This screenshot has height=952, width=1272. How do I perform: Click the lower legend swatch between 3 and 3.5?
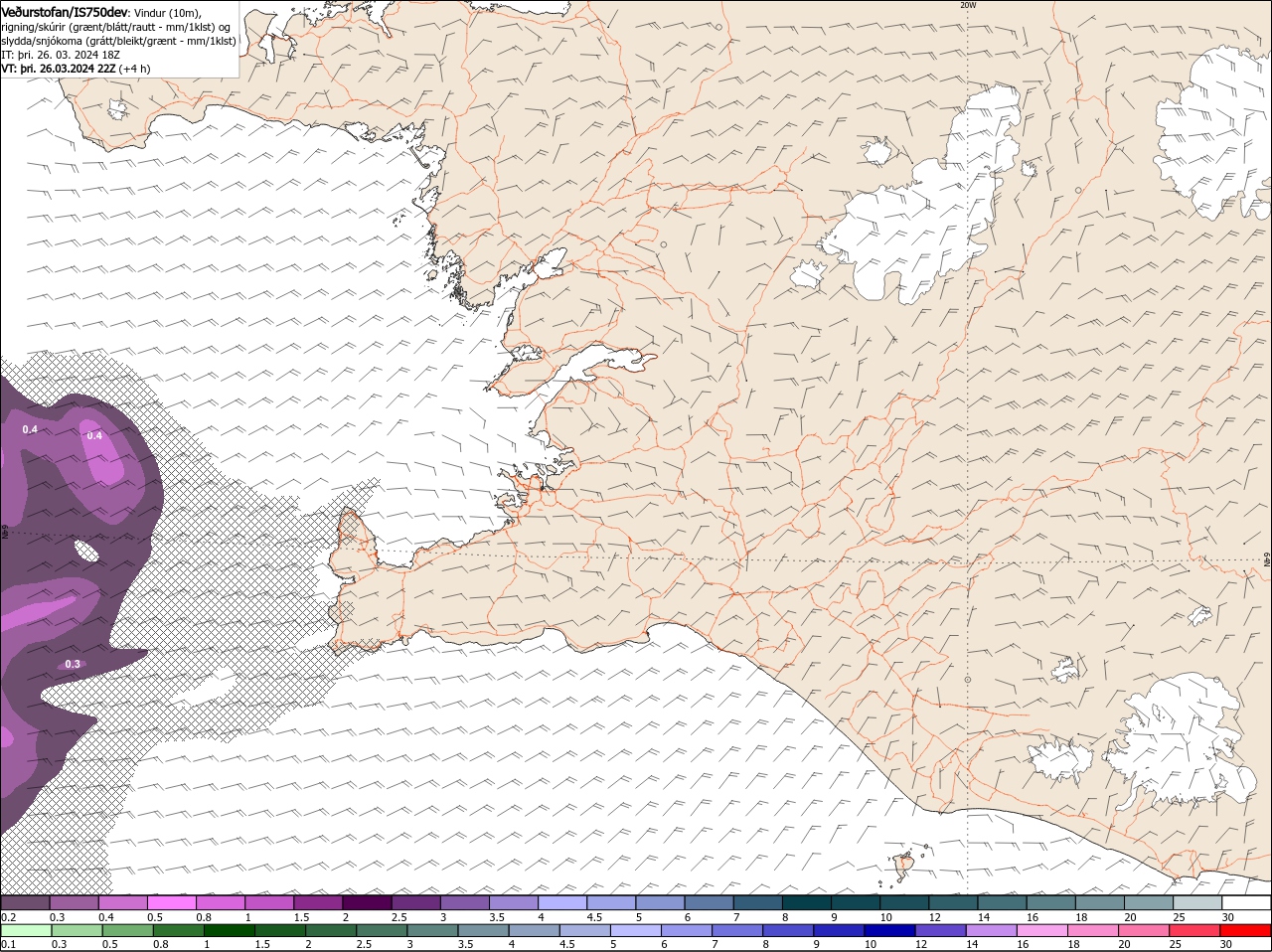[432, 930]
